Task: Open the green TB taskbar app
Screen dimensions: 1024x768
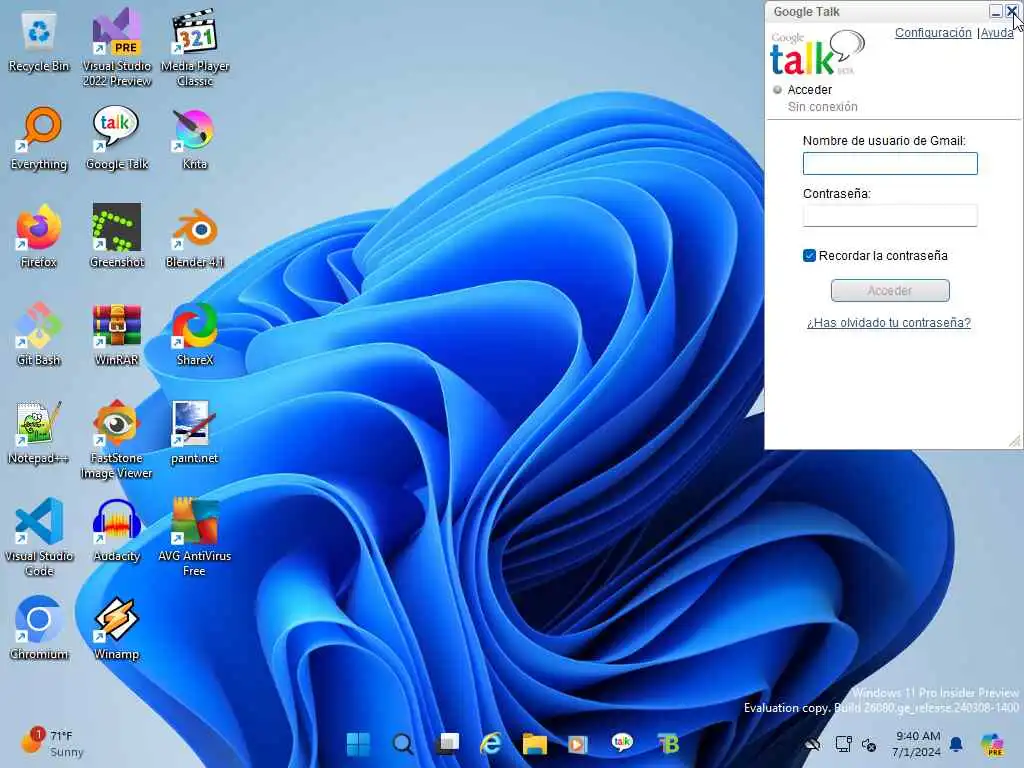Action: click(667, 744)
